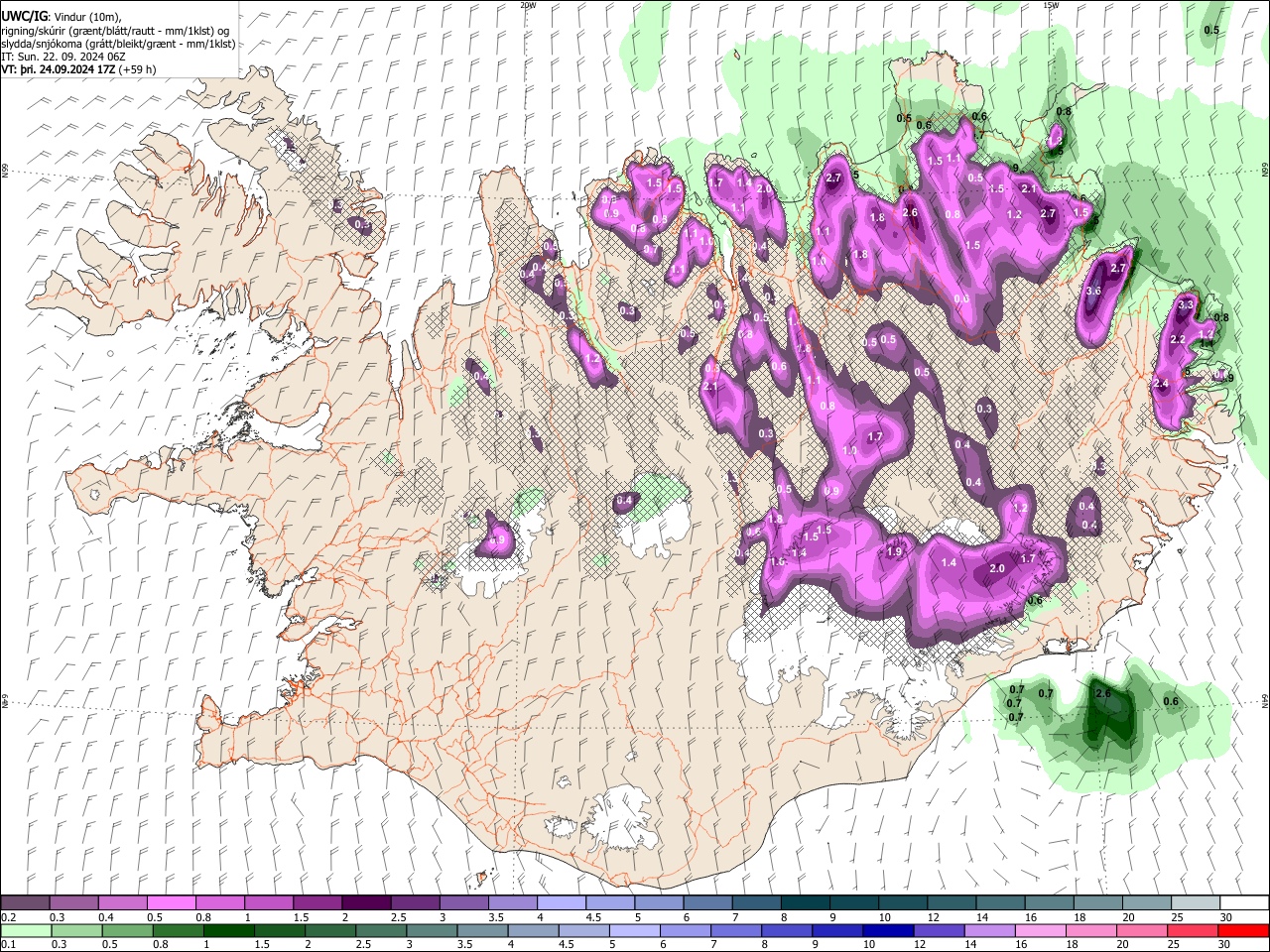
Task: Choose the pale green 0.1 swatch in lower scale
Action: tap(28, 930)
